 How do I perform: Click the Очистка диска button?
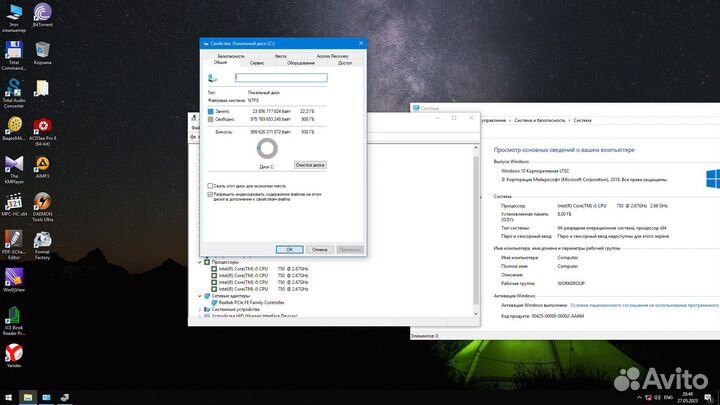310,165
